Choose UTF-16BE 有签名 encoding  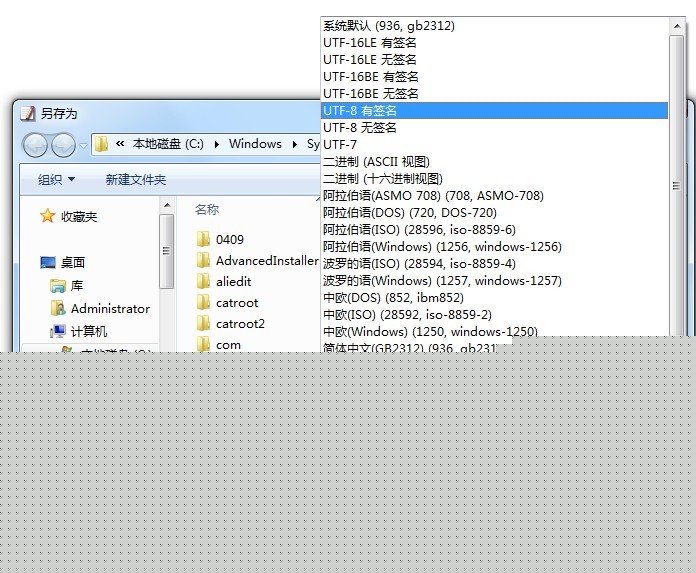pos(494,77)
